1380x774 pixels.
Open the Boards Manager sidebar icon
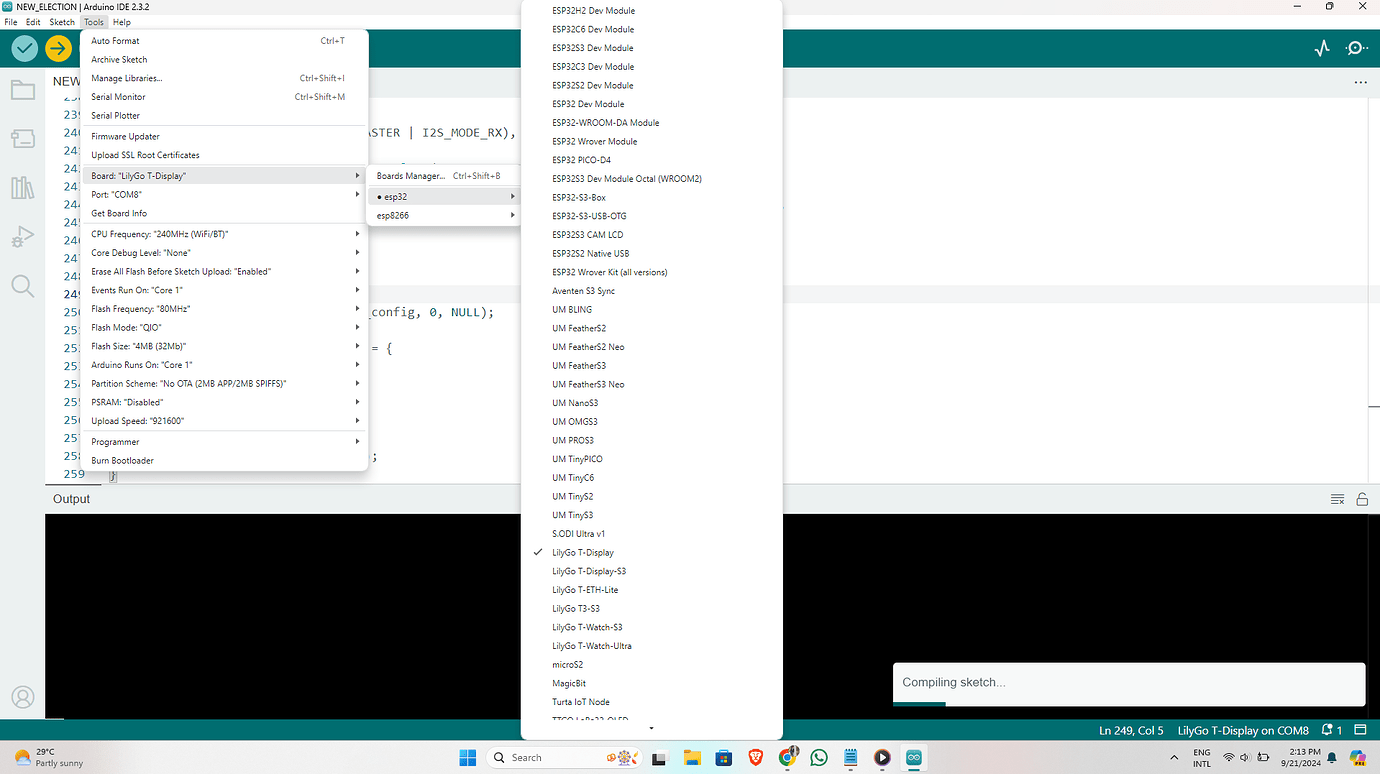point(22,138)
